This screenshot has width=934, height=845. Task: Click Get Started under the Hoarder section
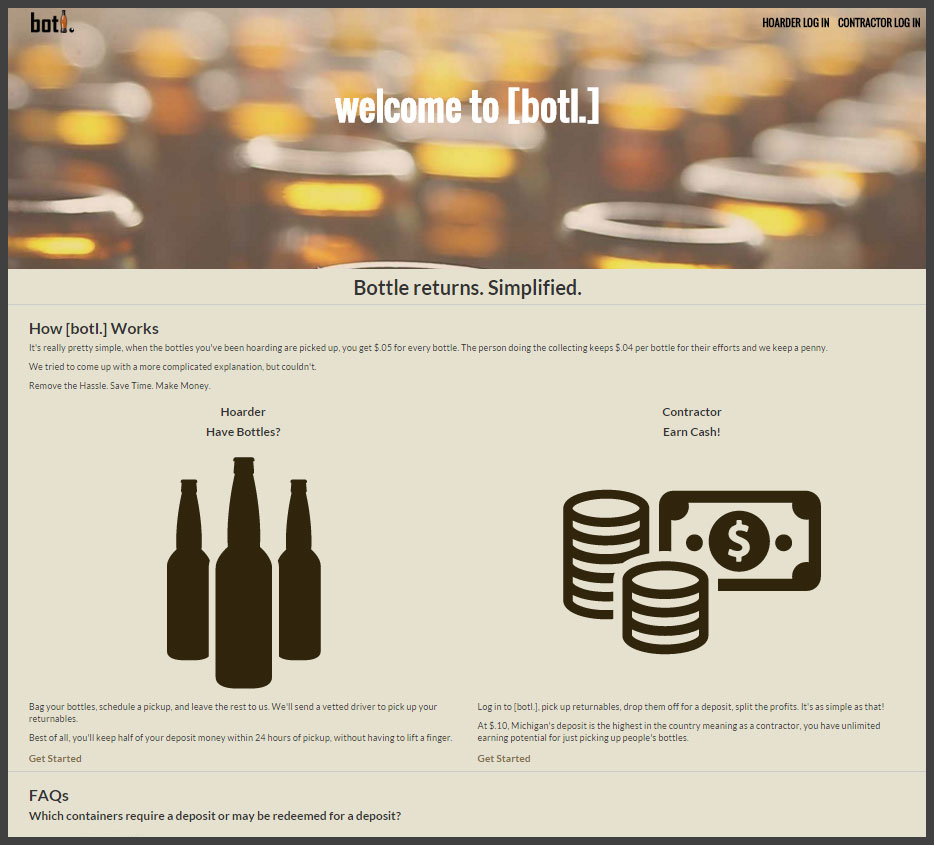[55, 758]
